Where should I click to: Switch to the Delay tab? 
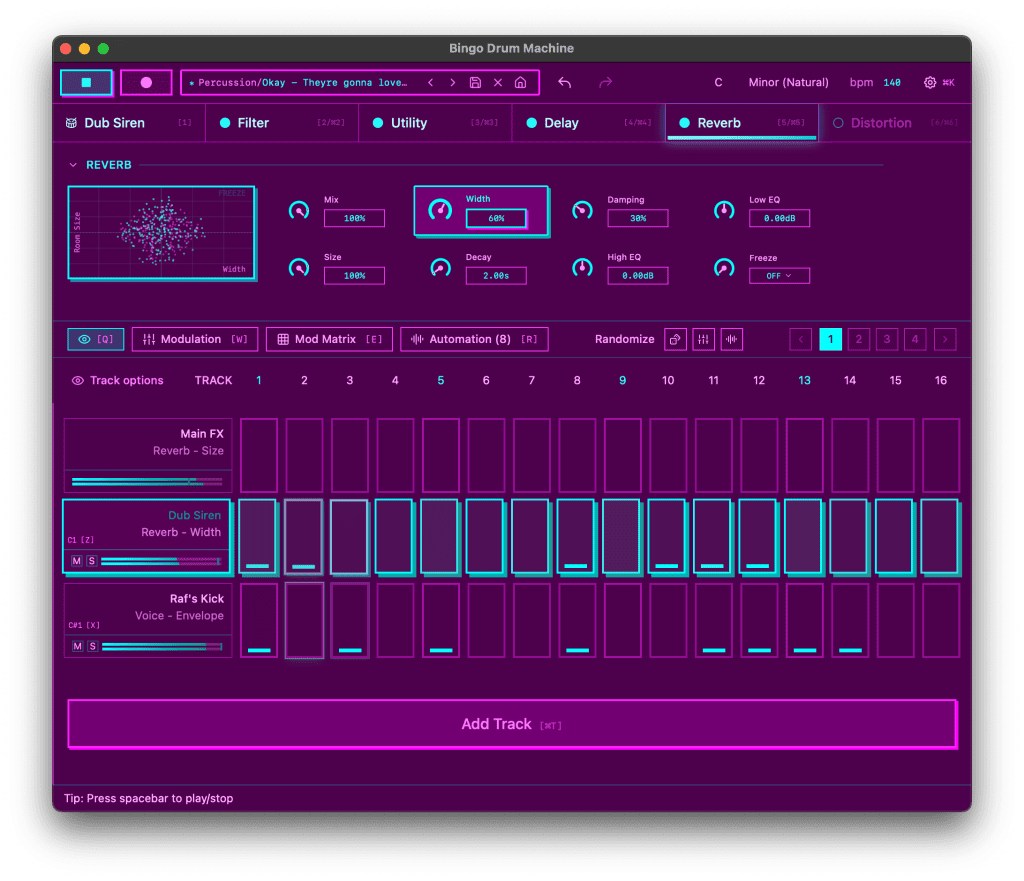560,122
